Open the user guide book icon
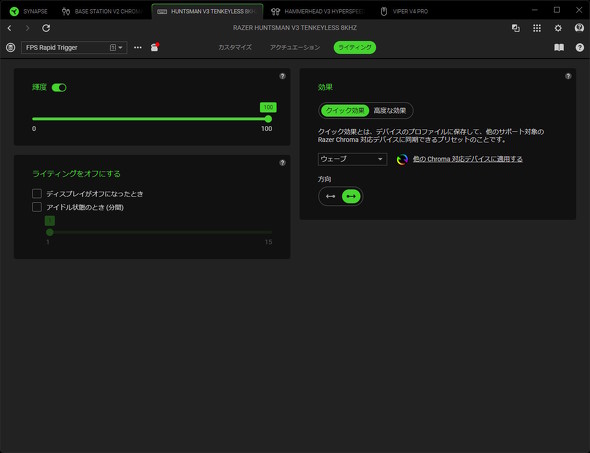The image size is (590, 453). click(559, 47)
